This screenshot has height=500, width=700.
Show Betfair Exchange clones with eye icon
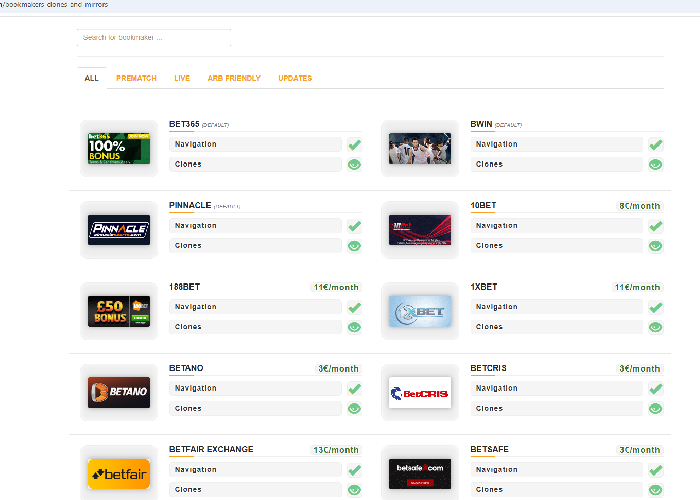[354, 489]
